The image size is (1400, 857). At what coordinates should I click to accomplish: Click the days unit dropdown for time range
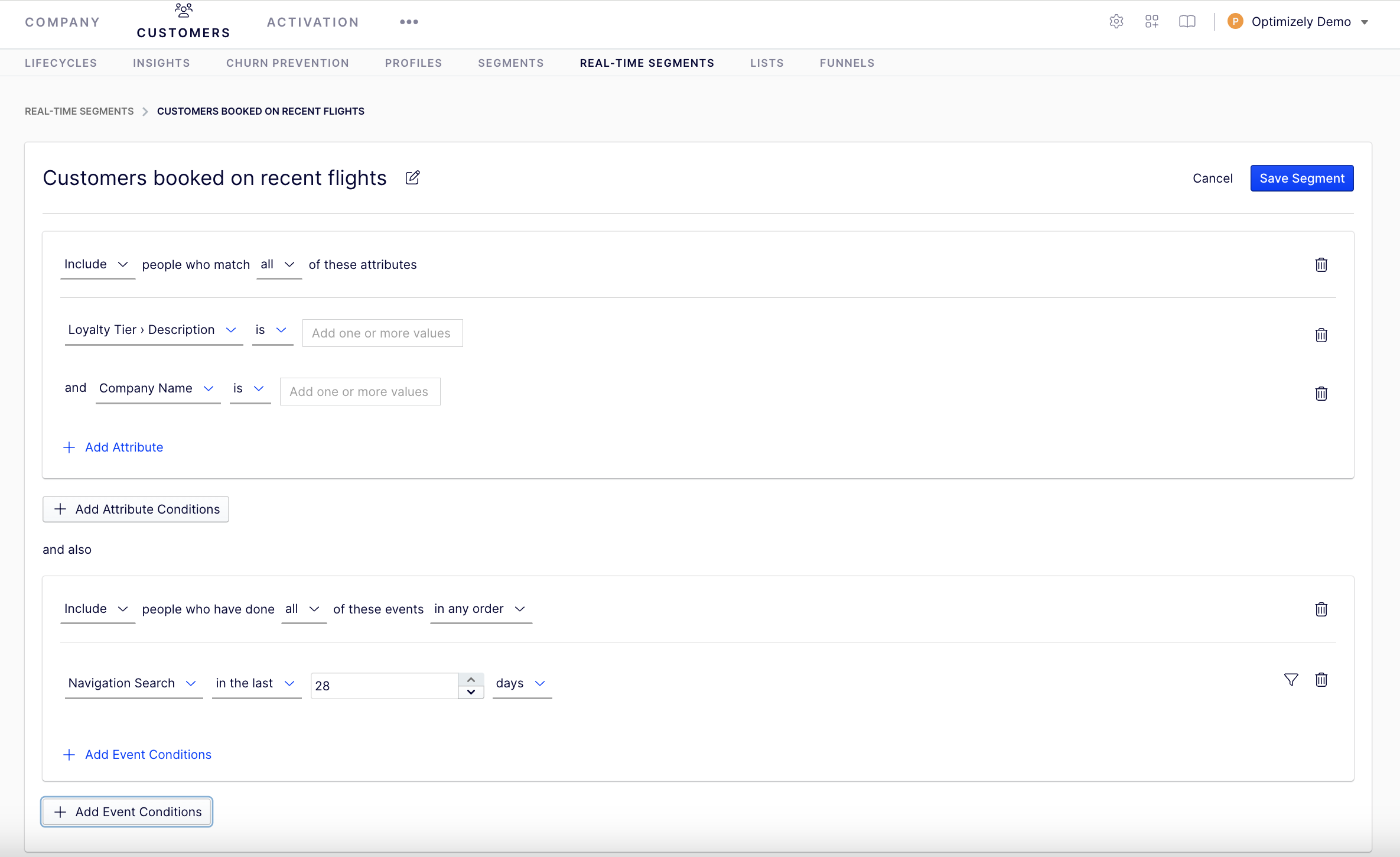point(520,683)
